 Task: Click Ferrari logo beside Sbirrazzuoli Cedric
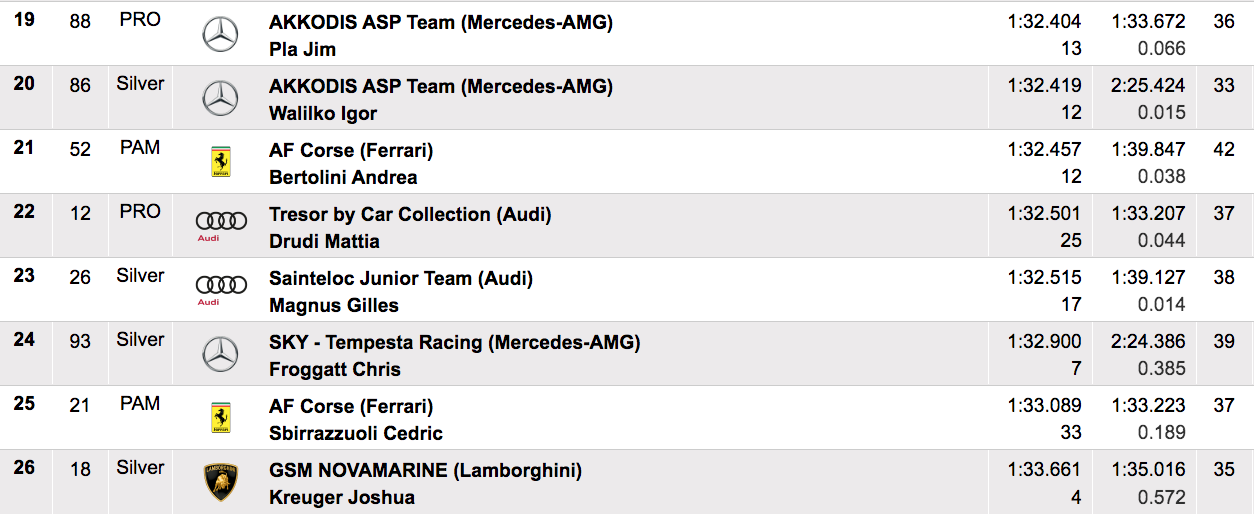coord(221,418)
